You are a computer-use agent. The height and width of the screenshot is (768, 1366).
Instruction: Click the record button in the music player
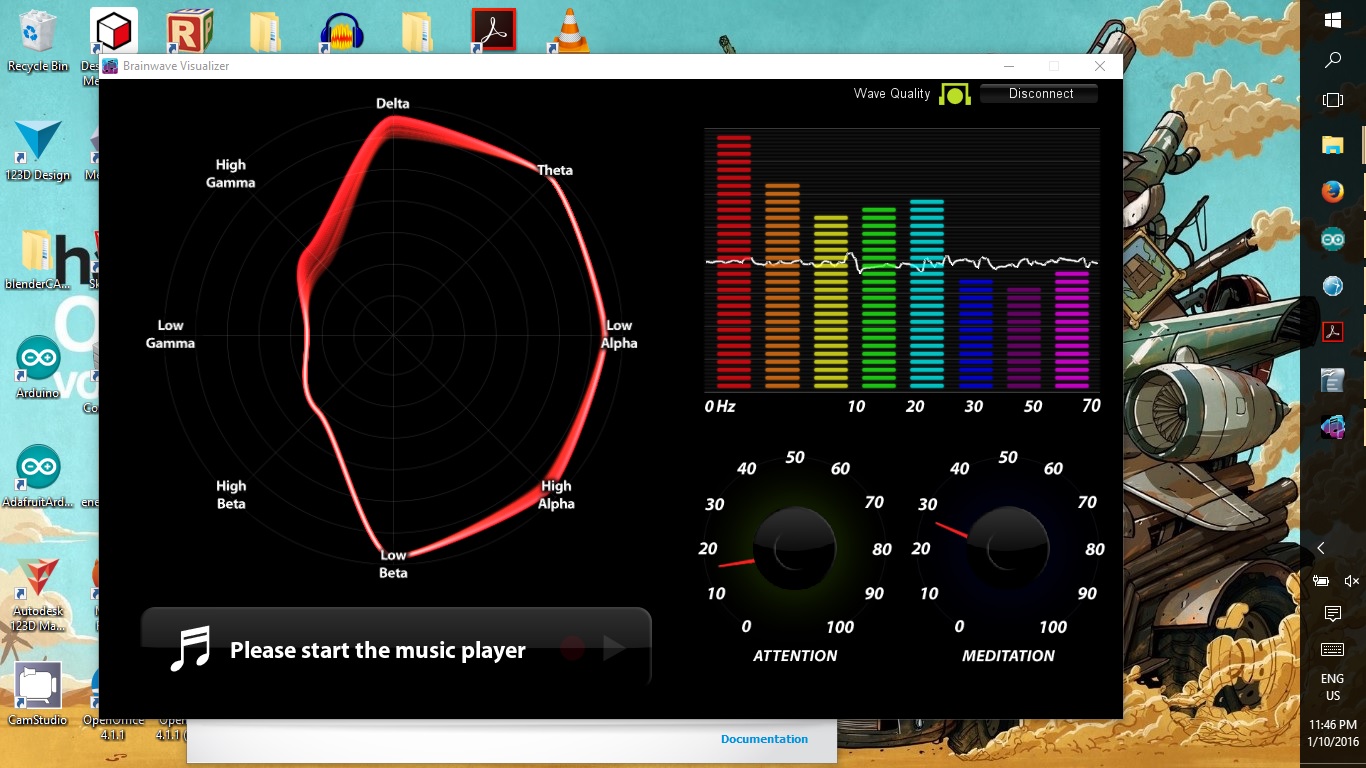[x=573, y=648]
